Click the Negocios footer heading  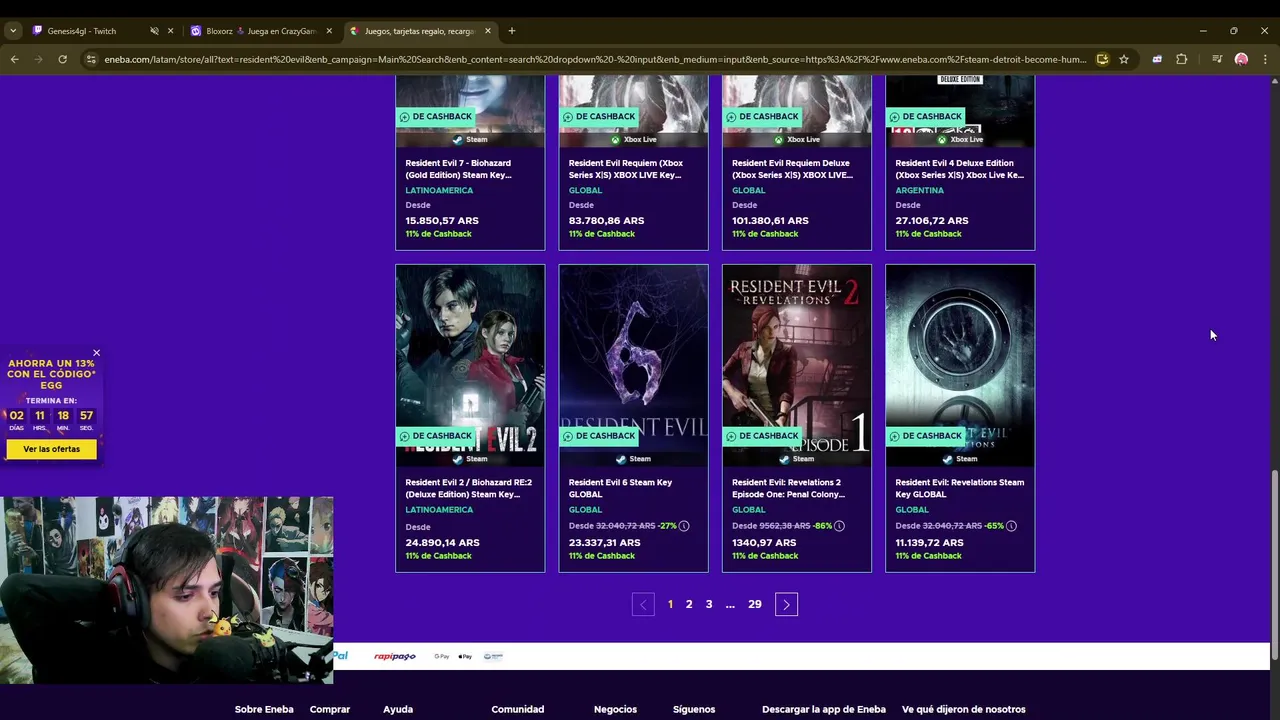[x=615, y=709]
